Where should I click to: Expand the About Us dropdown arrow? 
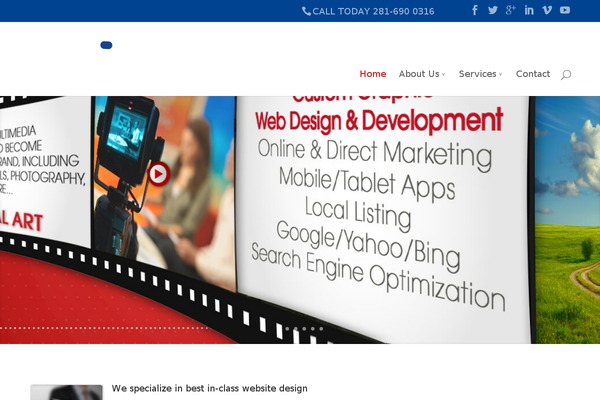click(443, 75)
